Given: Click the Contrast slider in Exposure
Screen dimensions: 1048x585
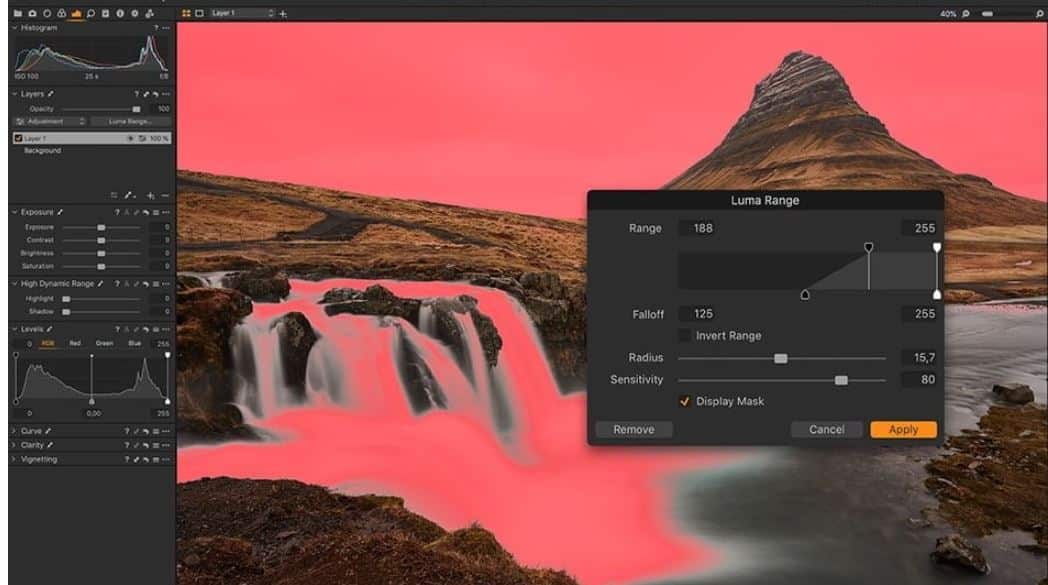Looking at the screenshot, I should point(101,240).
